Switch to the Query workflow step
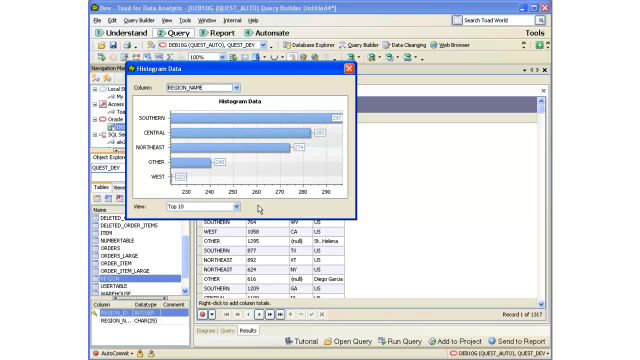 tap(173, 33)
